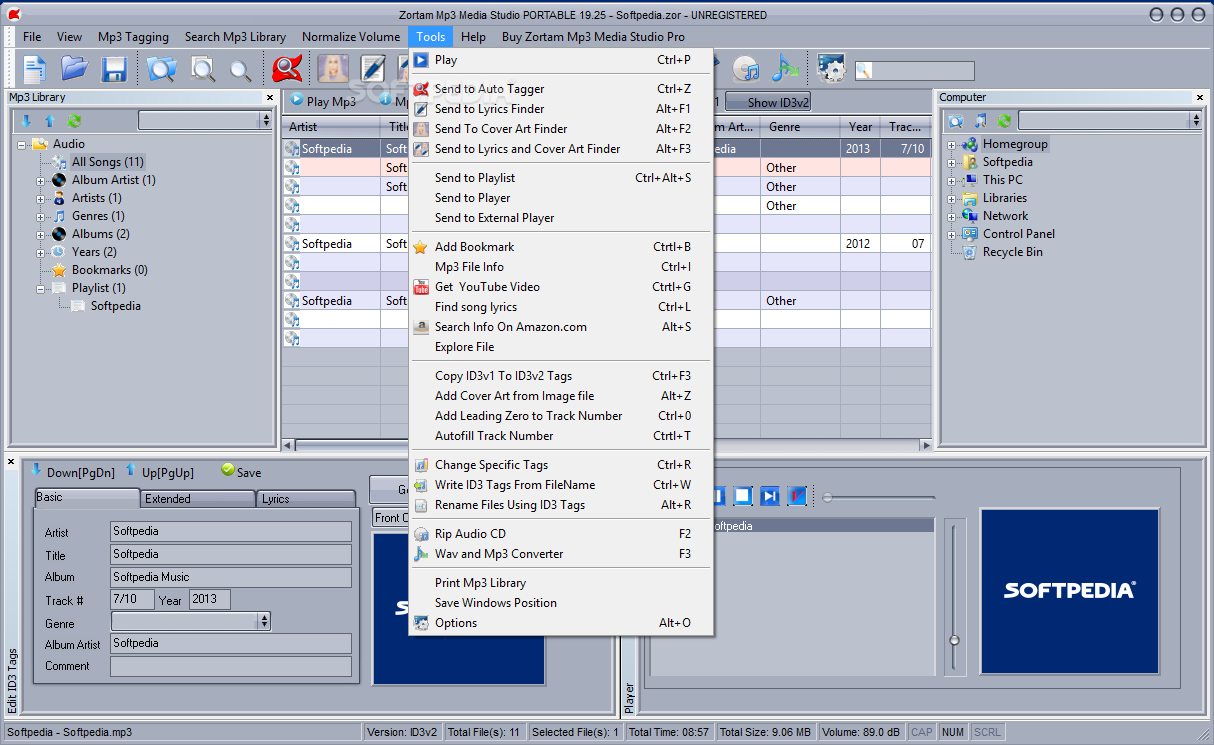
Task: Expand the Artists (1) tree node
Action: click(41, 199)
